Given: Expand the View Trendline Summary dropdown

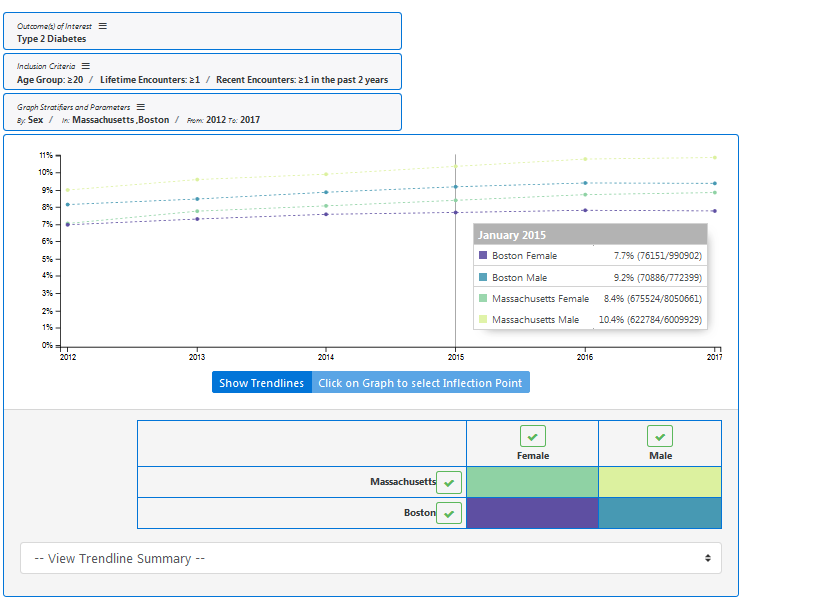Looking at the screenshot, I should (371, 558).
